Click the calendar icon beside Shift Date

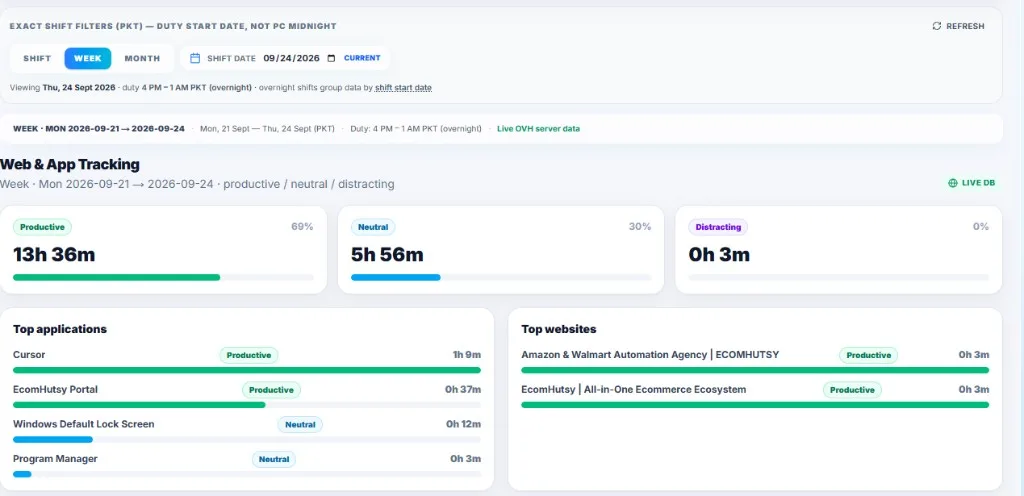195,58
